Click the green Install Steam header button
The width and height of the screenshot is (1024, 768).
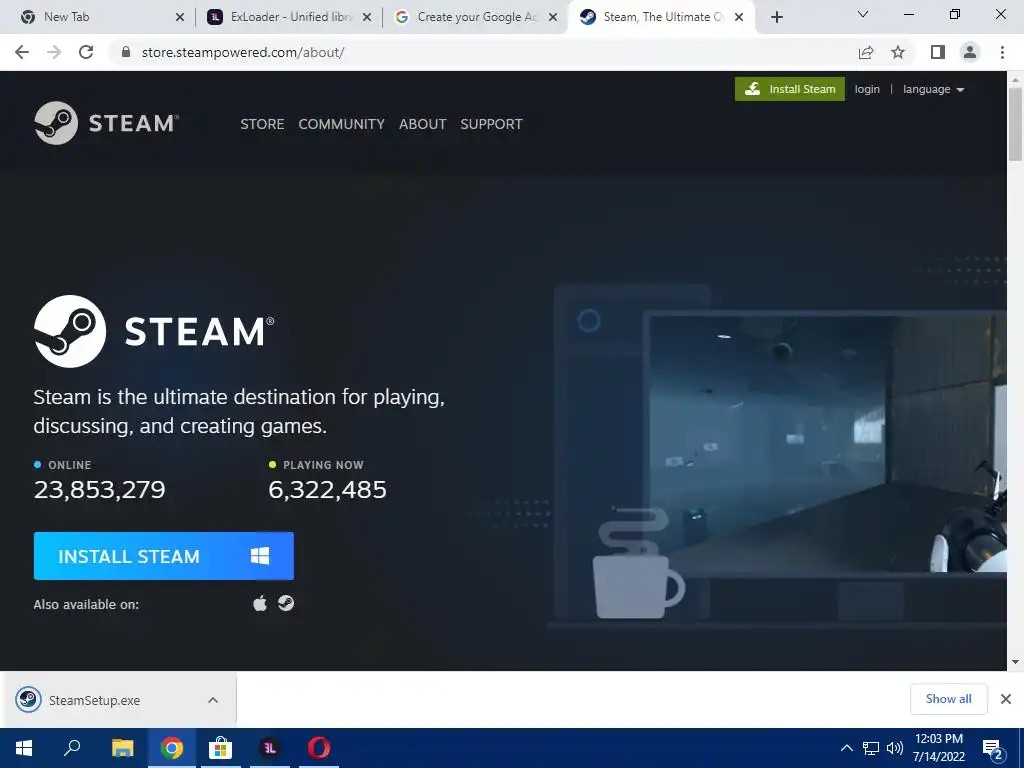[x=790, y=89]
